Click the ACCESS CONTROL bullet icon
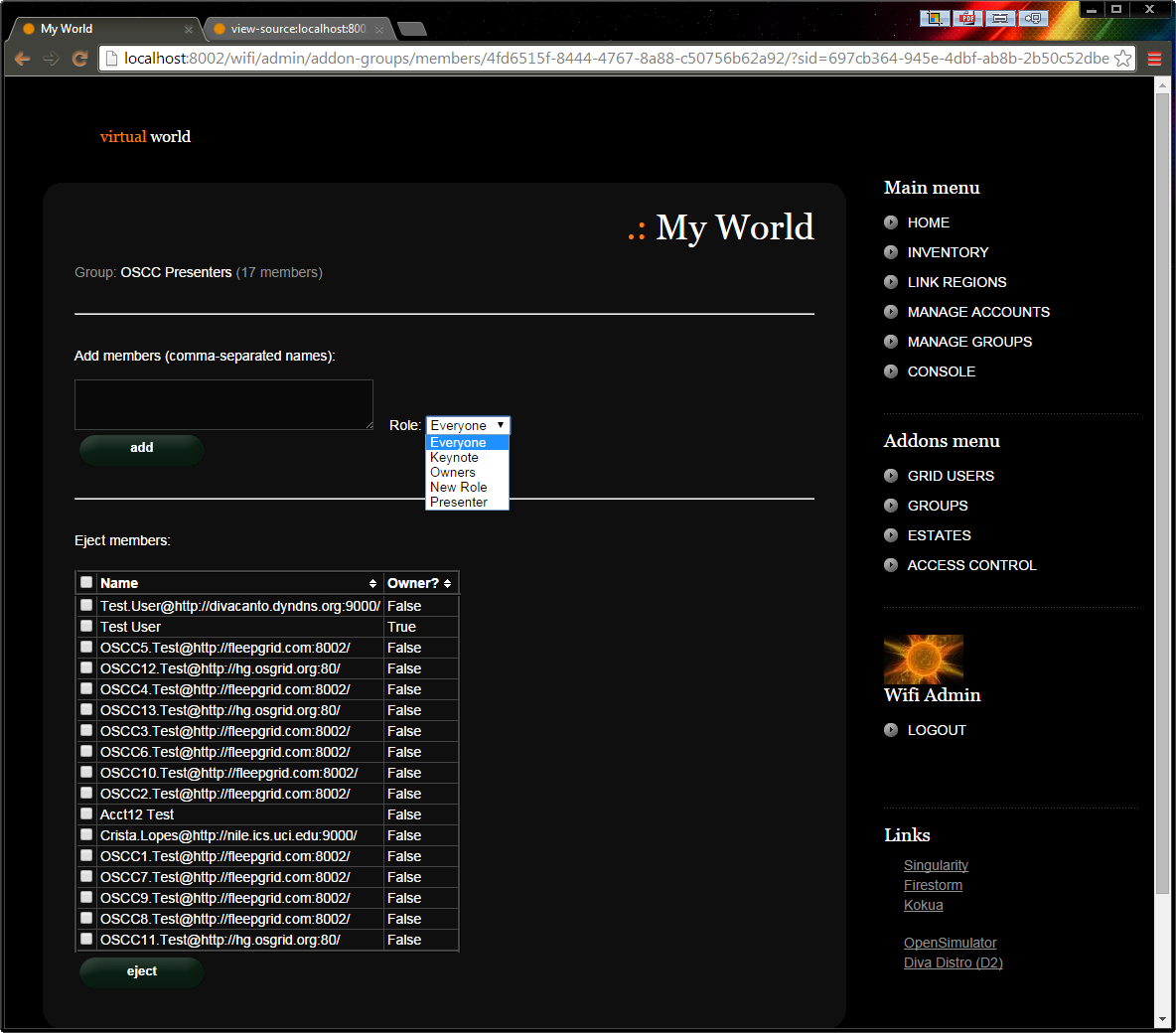 pos(890,565)
